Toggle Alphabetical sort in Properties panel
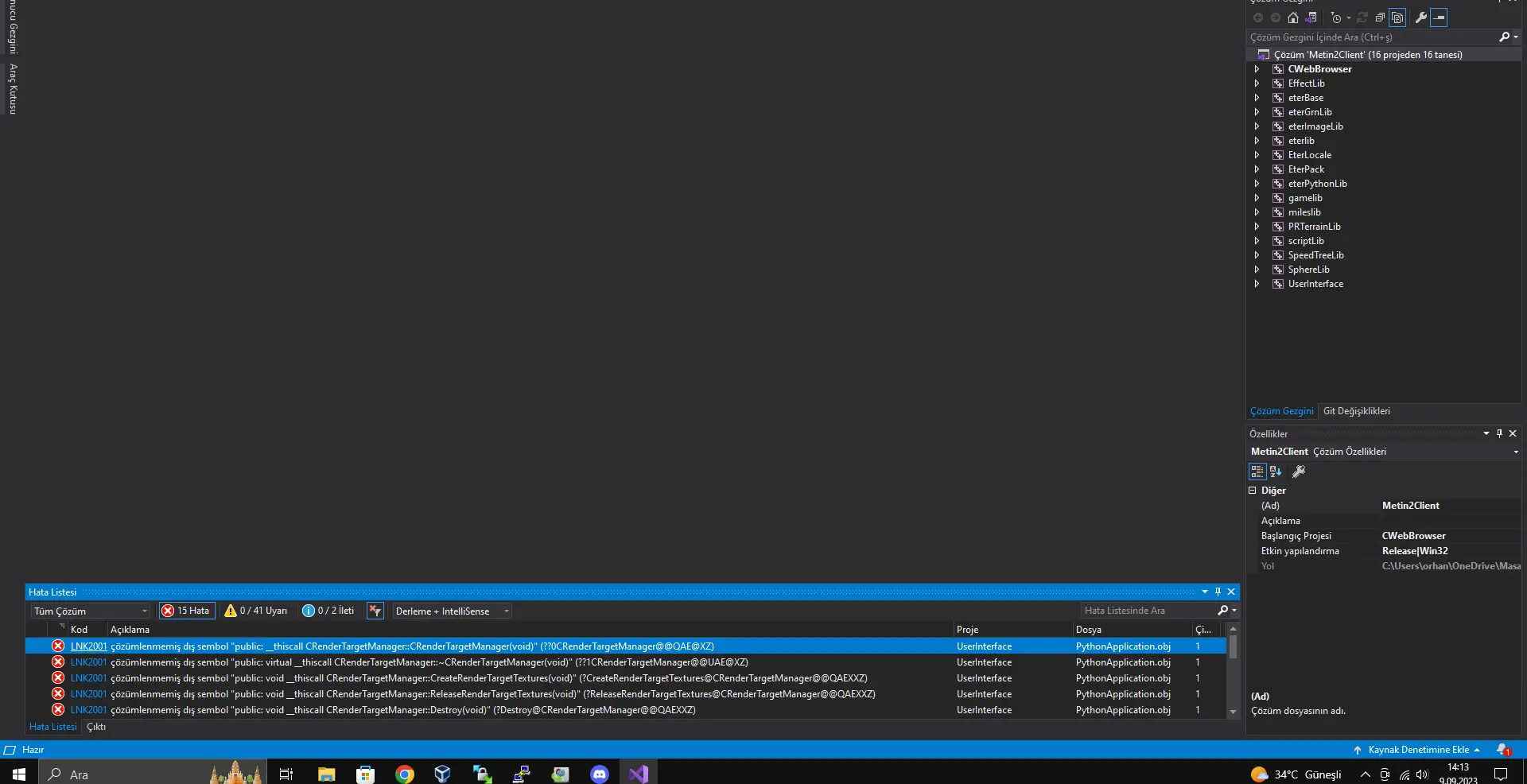1527x784 pixels. (x=1276, y=472)
